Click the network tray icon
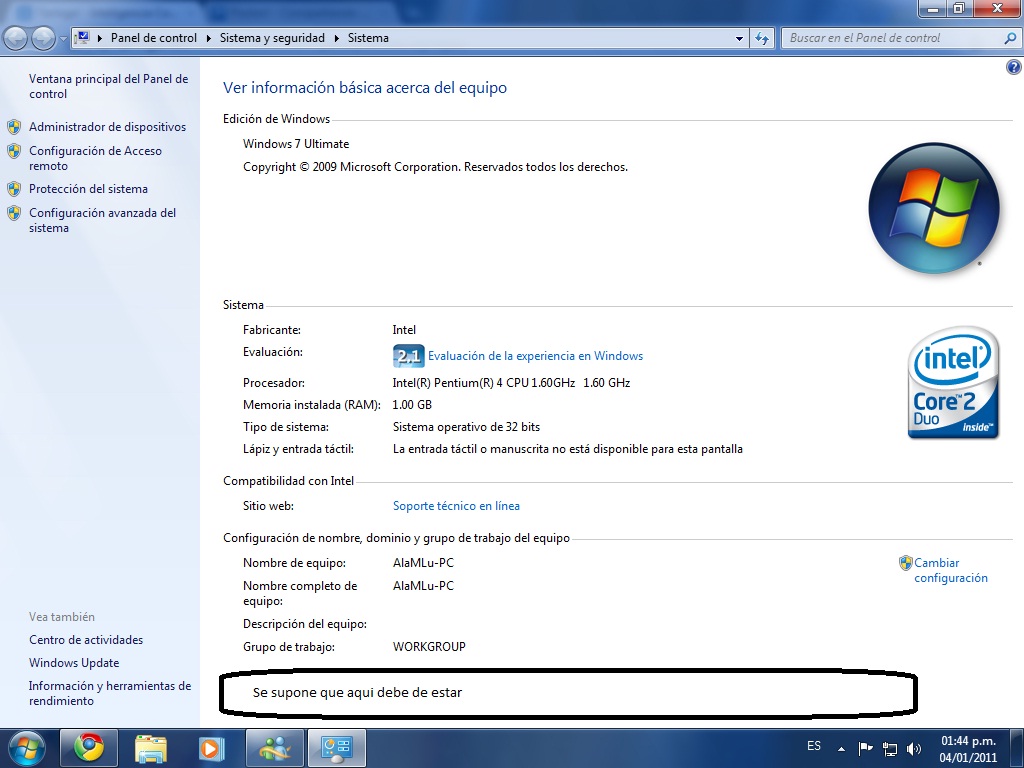This screenshot has width=1024, height=768. coord(889,748)
